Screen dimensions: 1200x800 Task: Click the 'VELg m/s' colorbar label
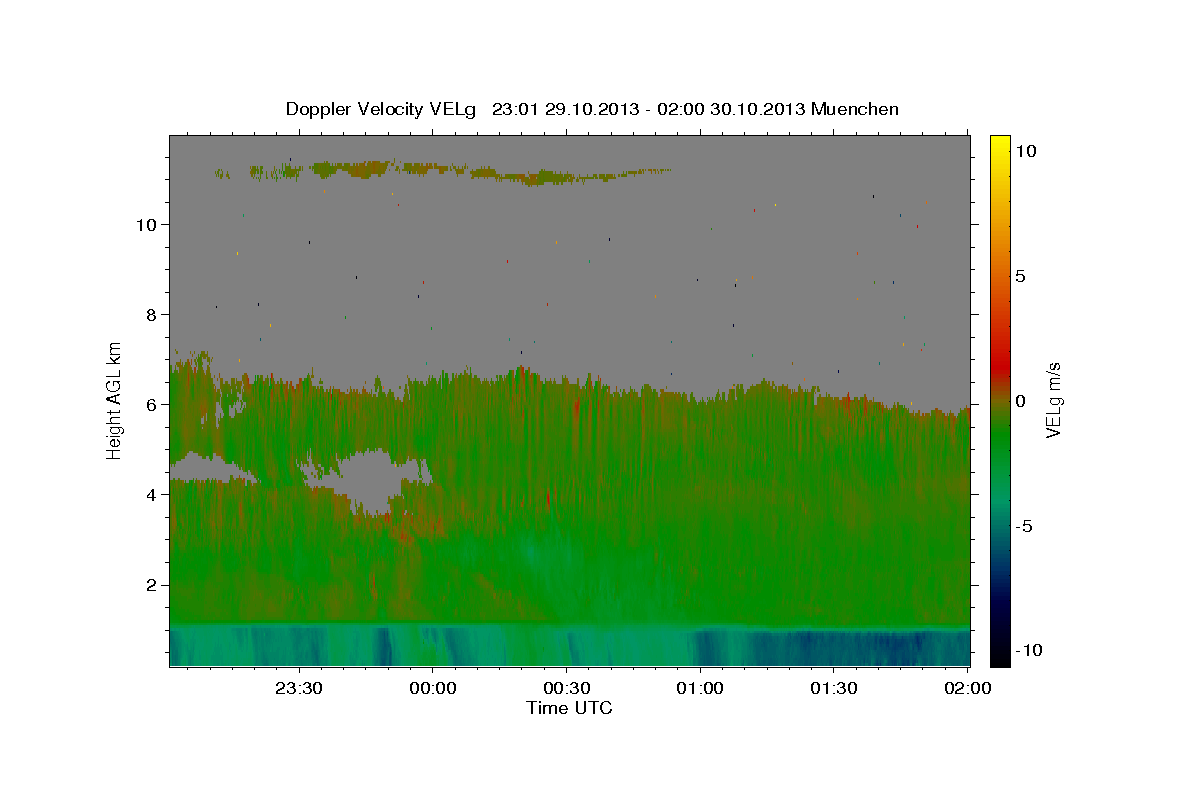[1053, 400]
